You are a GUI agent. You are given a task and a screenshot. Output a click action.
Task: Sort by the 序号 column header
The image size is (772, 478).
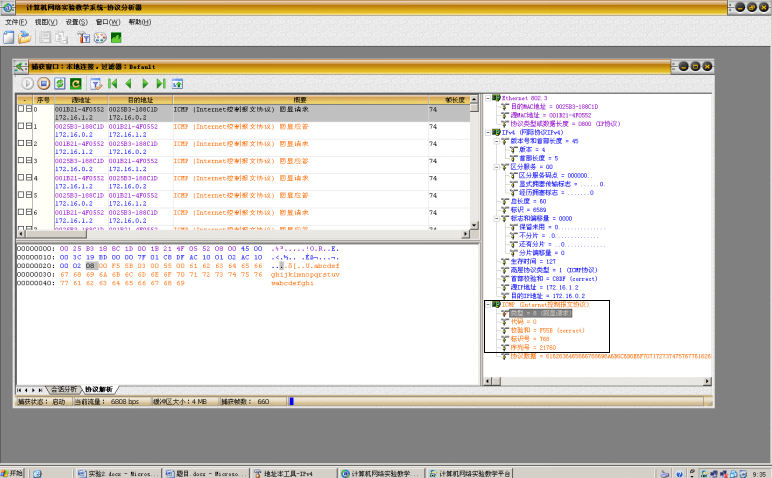pyautogui.click(x=43, y=100)
